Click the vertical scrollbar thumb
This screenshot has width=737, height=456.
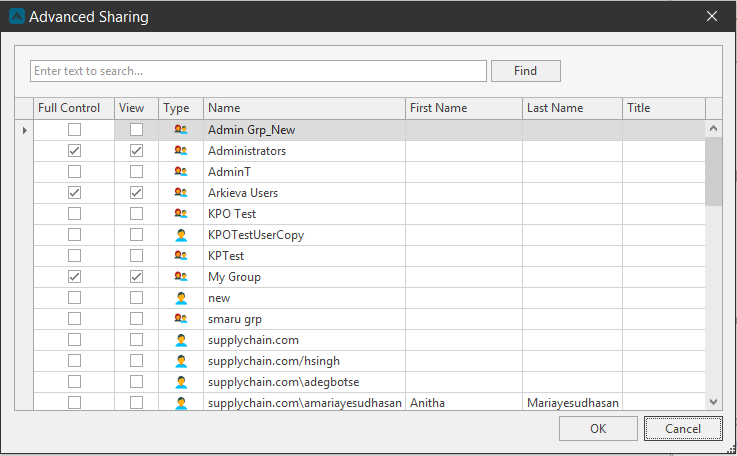point(713,172)
